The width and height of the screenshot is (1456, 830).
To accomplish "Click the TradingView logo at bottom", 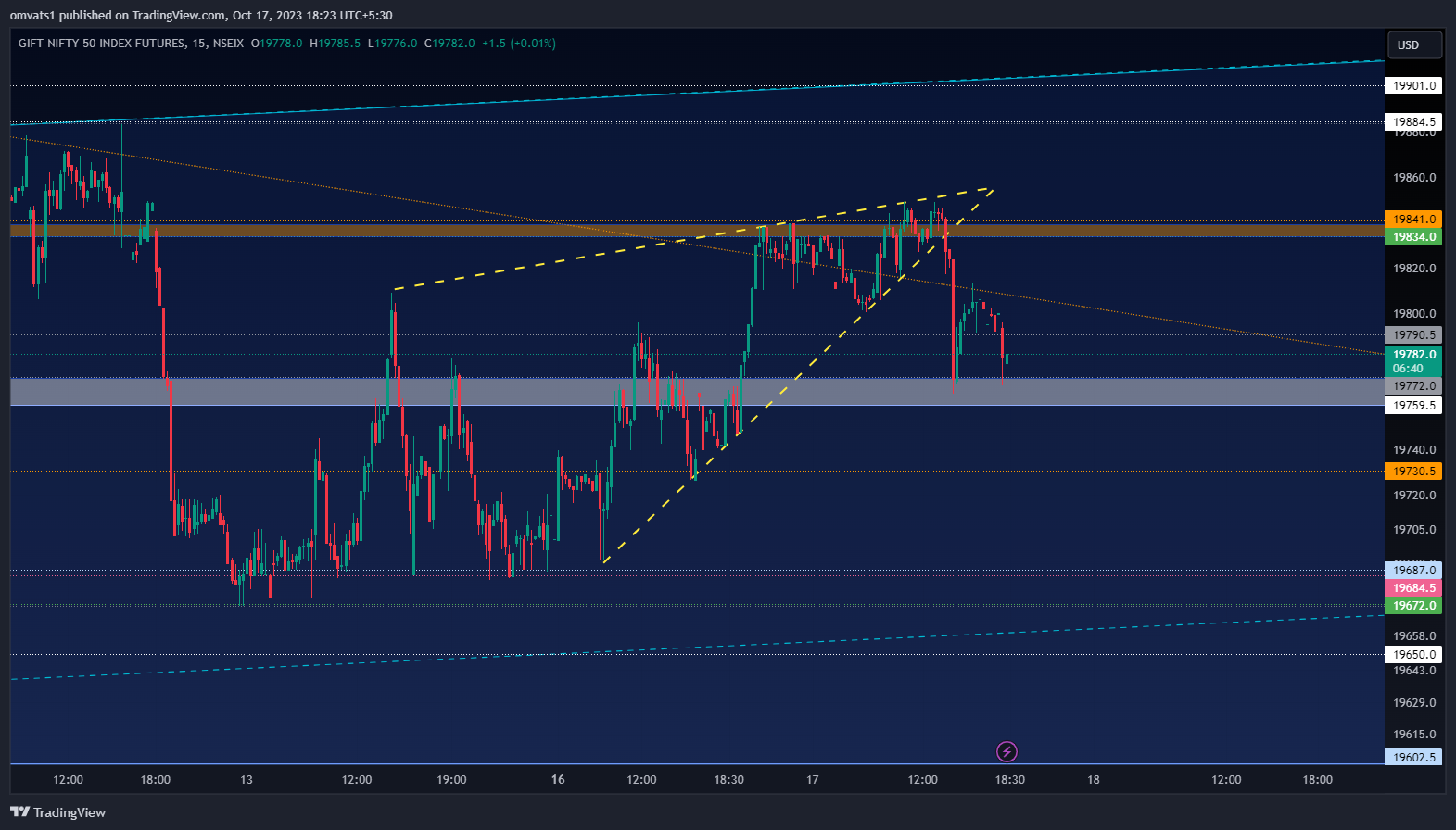I will [x=57, y=812].
